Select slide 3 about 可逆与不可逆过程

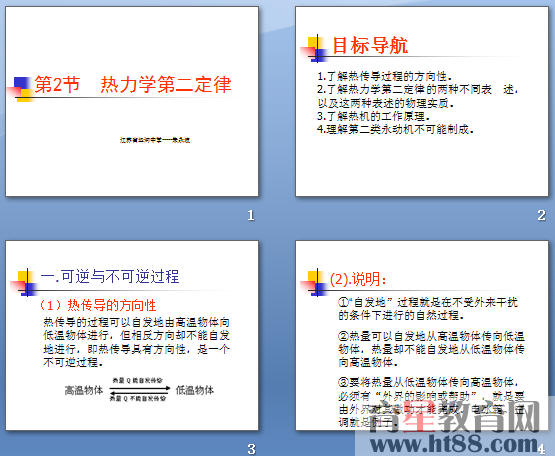[132, 335]
